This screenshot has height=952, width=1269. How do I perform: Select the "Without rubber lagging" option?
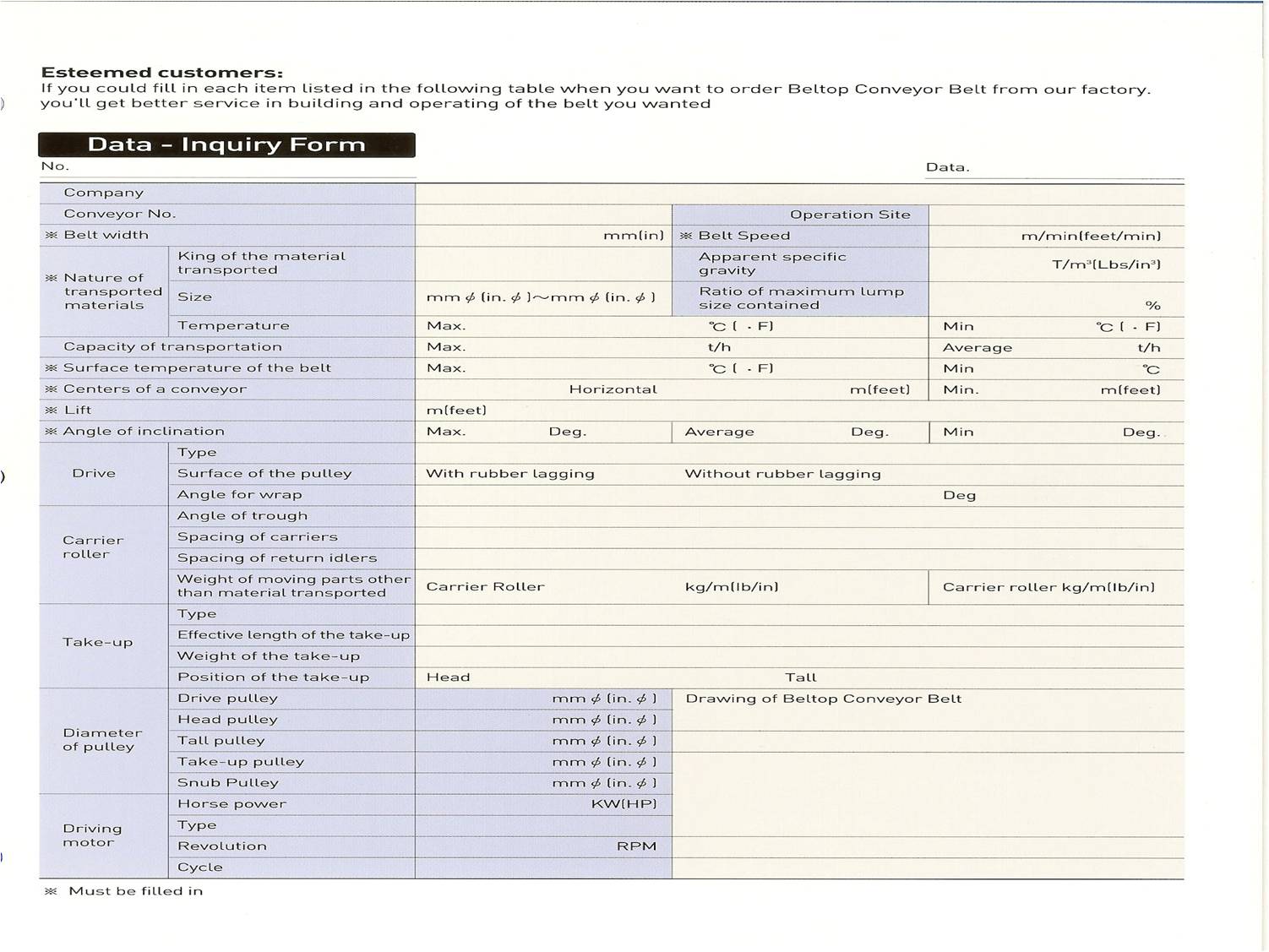(x=782, y=474)
